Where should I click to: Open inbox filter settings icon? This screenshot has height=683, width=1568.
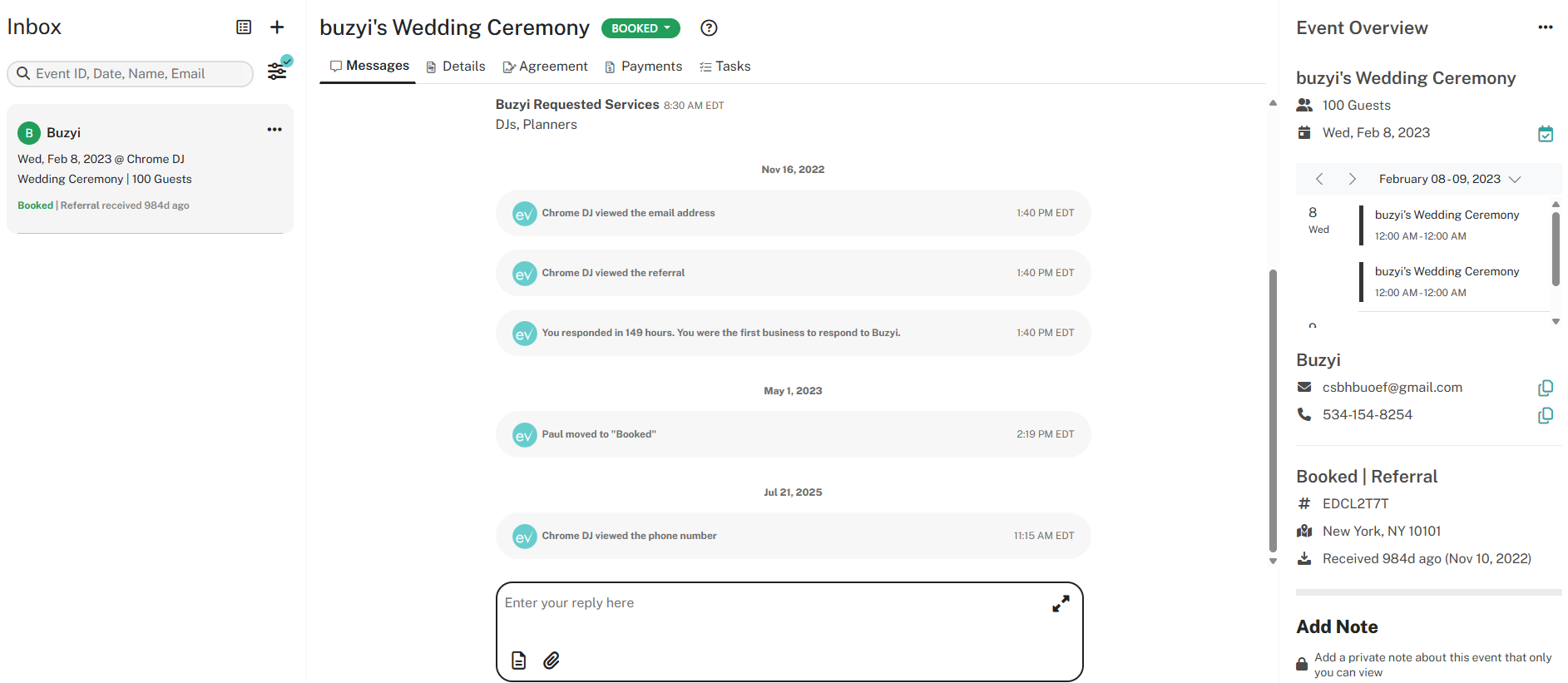pos(277,72)
